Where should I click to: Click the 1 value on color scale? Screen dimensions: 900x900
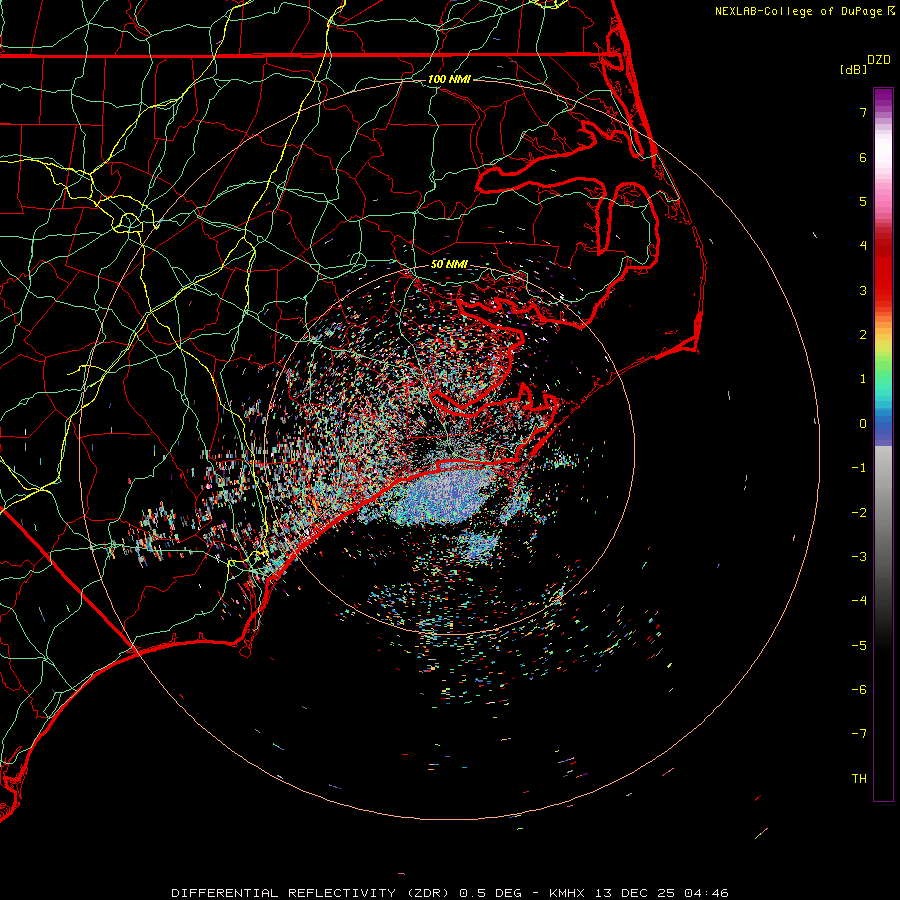[x=863, y=379]
